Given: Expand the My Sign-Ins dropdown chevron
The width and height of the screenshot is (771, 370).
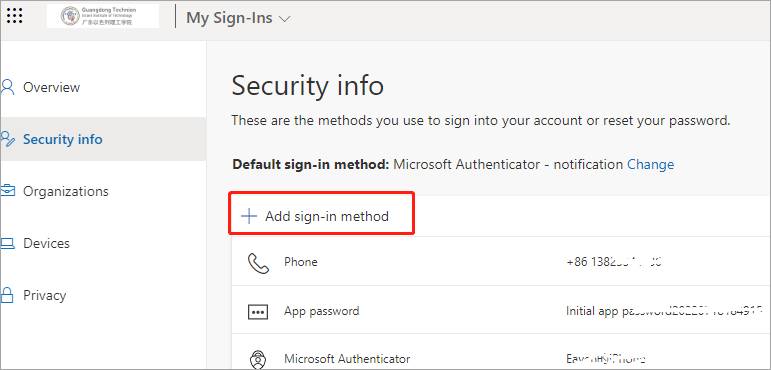Looking at the screenshot, I should coord(285,19).
